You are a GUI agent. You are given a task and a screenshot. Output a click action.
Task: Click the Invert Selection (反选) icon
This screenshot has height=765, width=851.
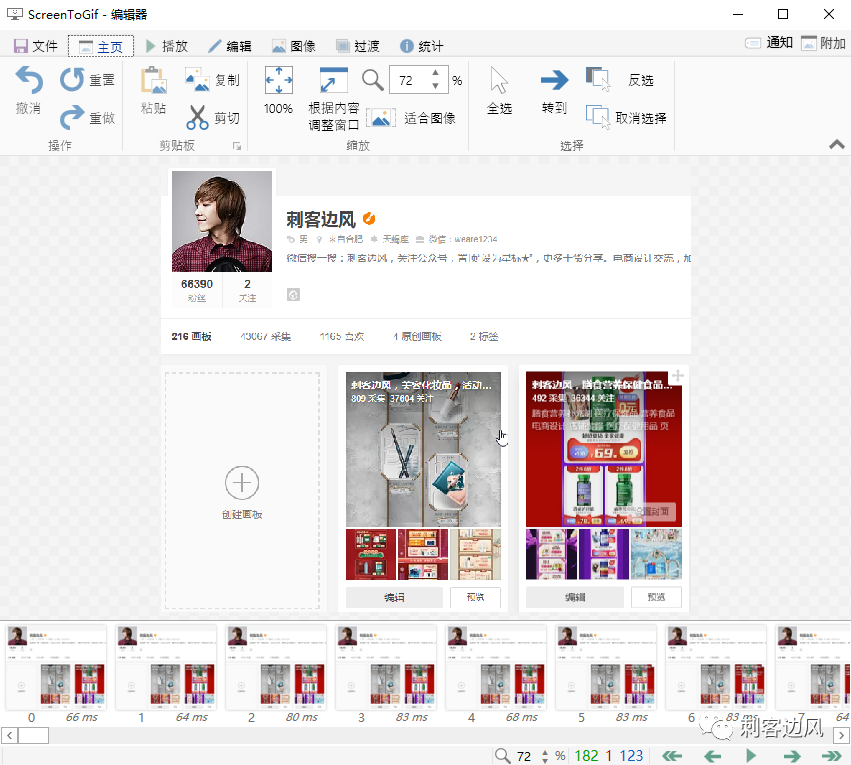(x=598, y=79)
